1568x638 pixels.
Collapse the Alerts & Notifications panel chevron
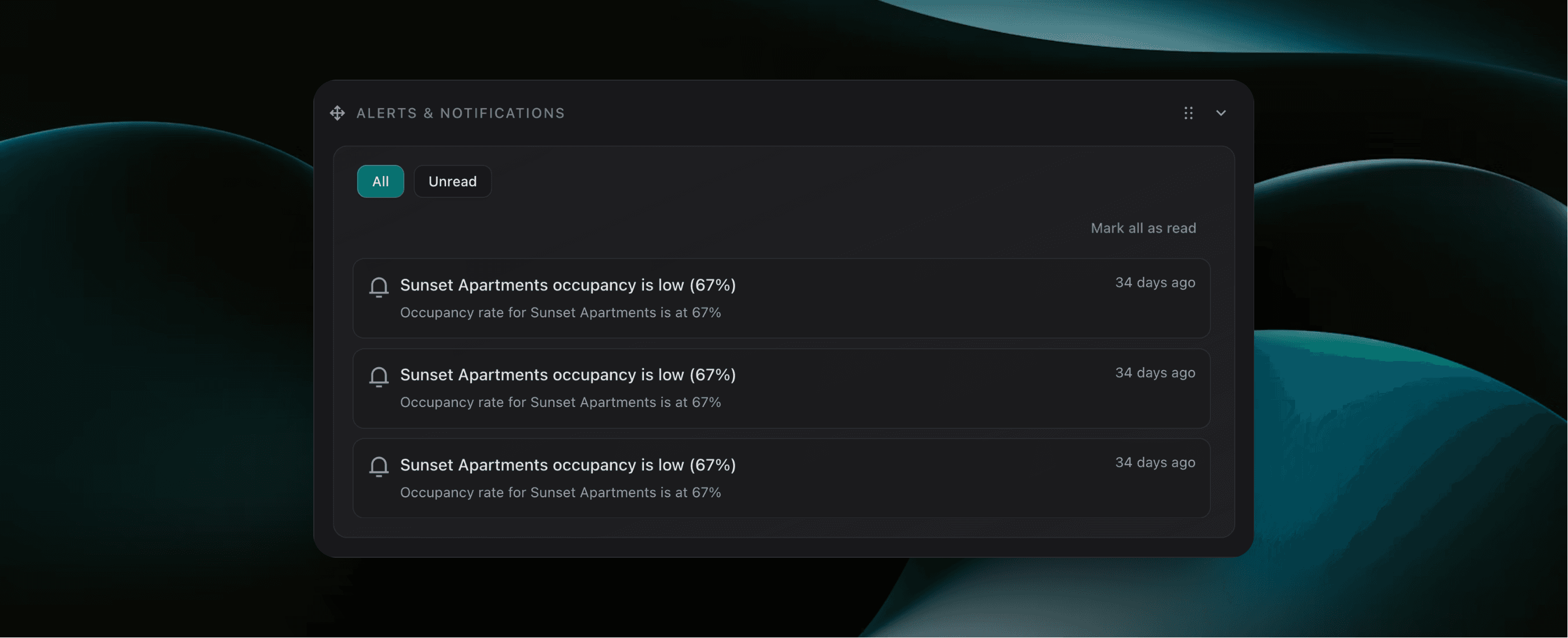pyautogui.click(x=1221, y=113)
